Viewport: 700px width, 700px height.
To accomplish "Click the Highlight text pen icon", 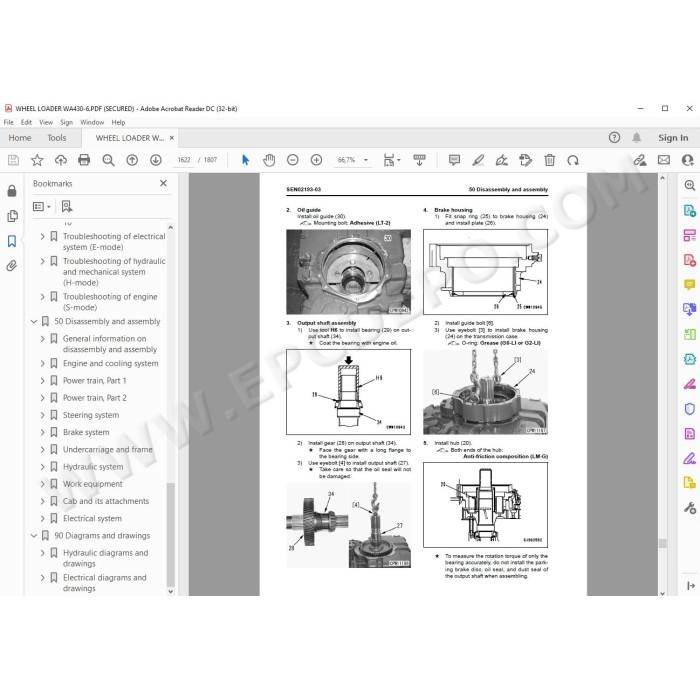I will point(478,160).
